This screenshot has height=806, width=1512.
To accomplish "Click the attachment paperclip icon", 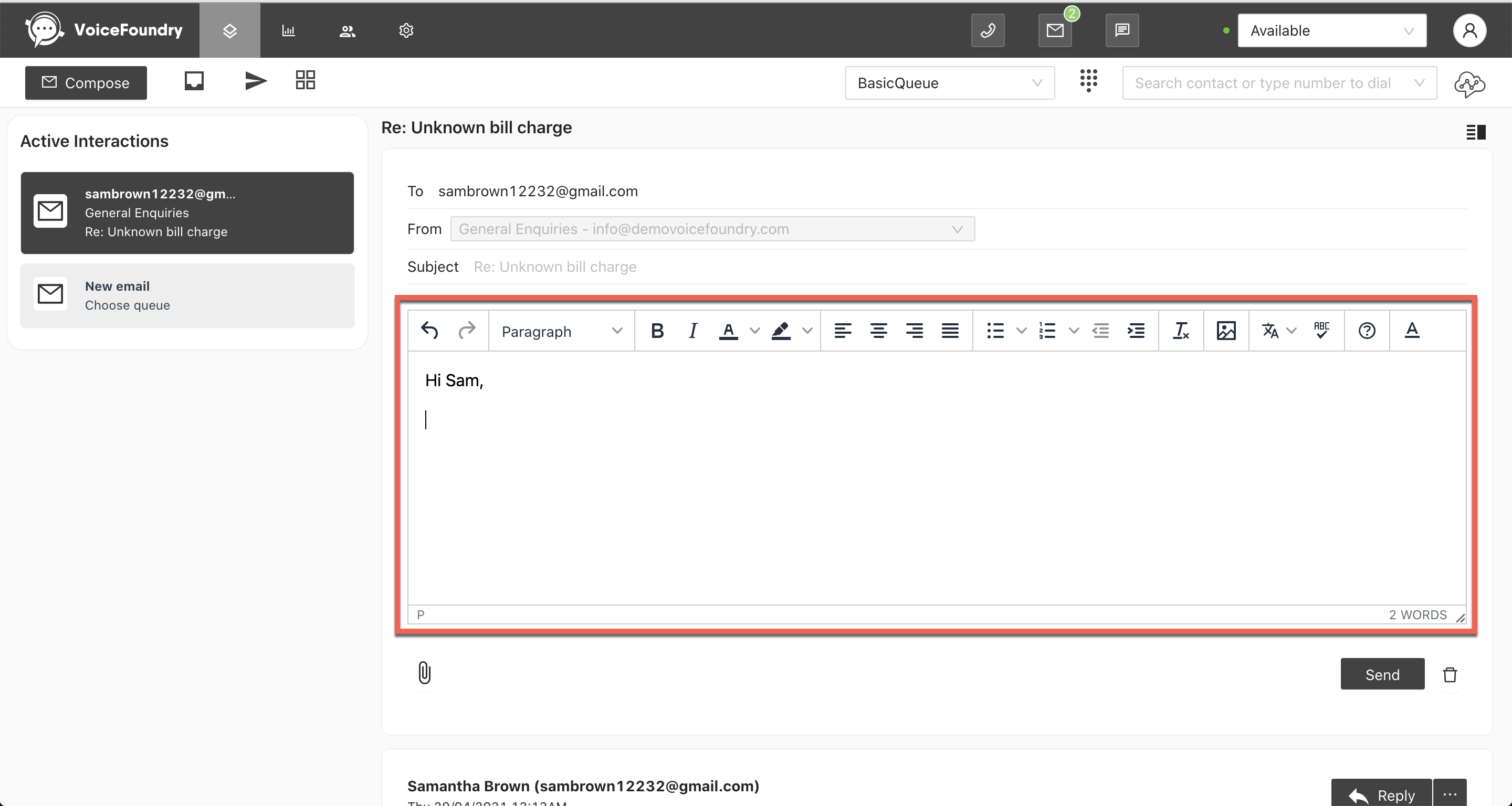I will tap(424, 673).
